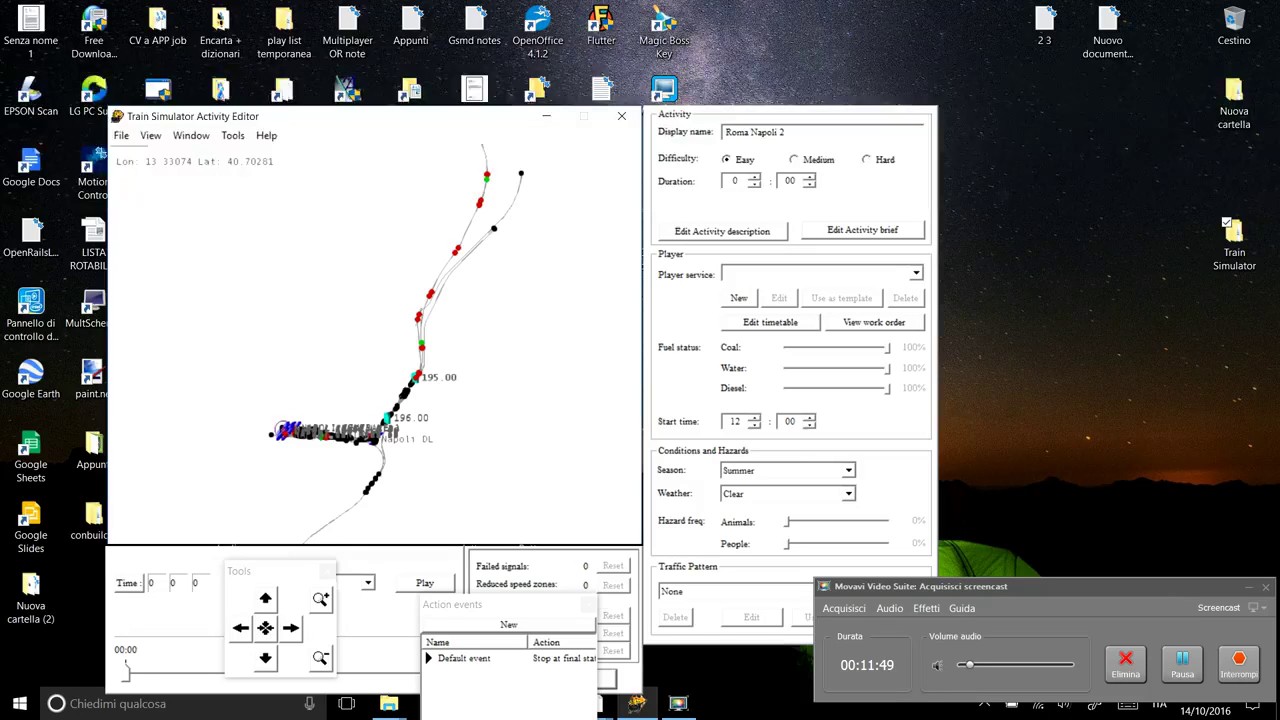Click Traffic Pattern field showing None
Screen dimensions: 1280x720
coord(735,591)
